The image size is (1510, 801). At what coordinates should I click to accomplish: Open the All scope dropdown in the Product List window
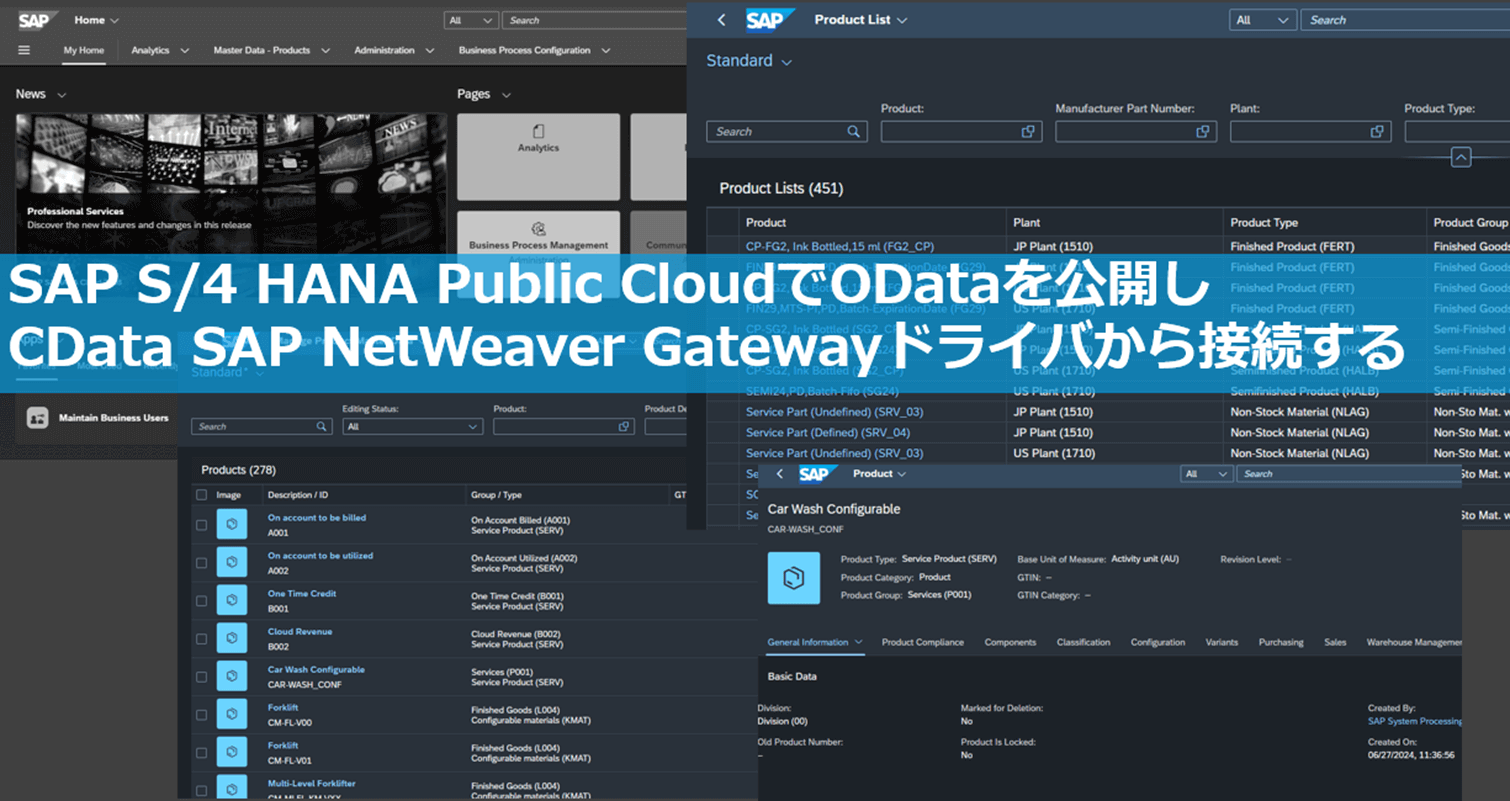[x=1263, y=20]
